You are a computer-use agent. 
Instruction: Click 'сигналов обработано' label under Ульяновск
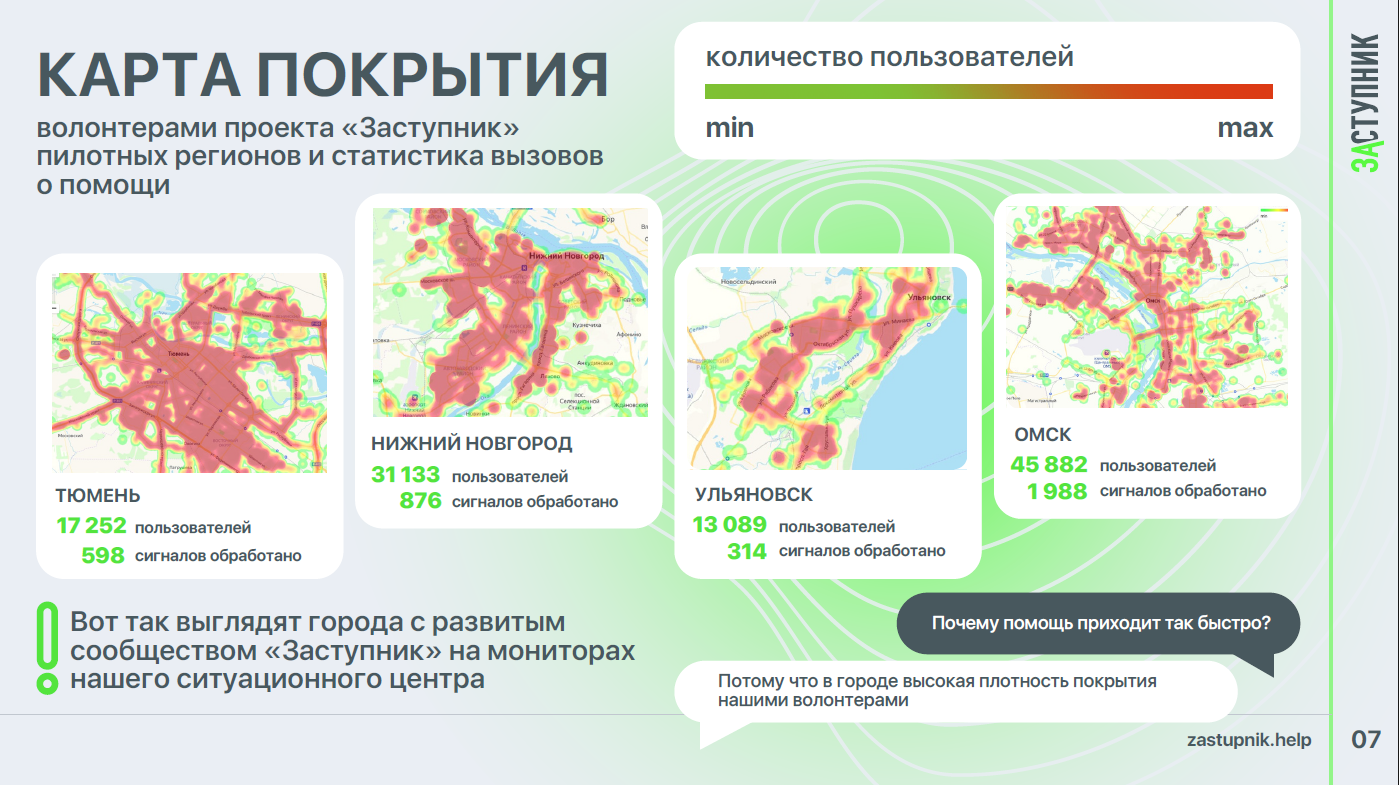[862, 551]
